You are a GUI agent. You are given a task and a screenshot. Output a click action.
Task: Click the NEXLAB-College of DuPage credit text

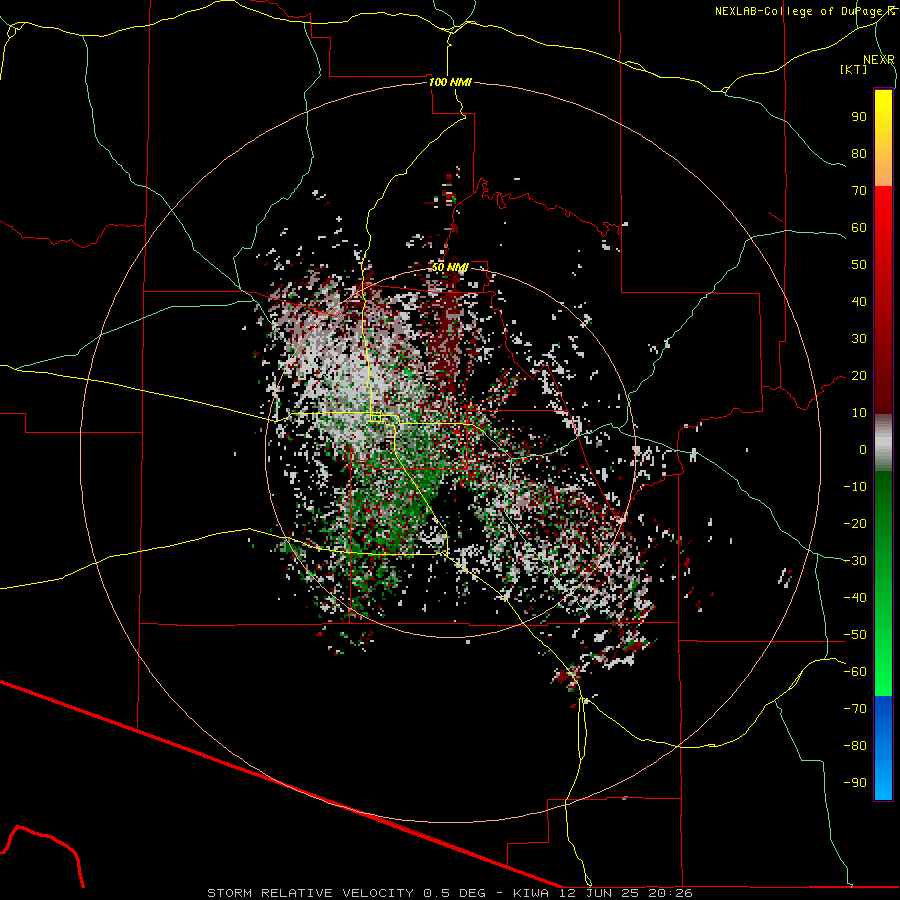coord(804,11)
